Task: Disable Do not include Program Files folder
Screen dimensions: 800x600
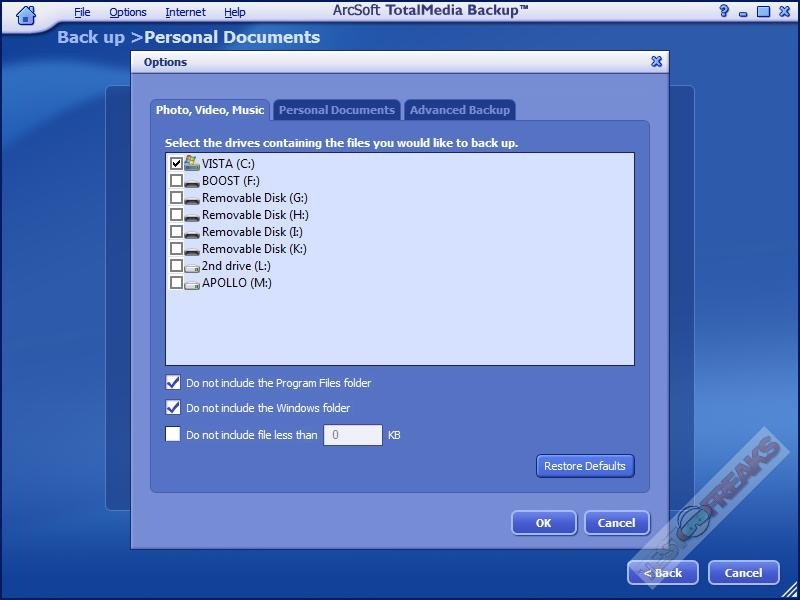Action: pyautogui.click(x=173, y=383)
